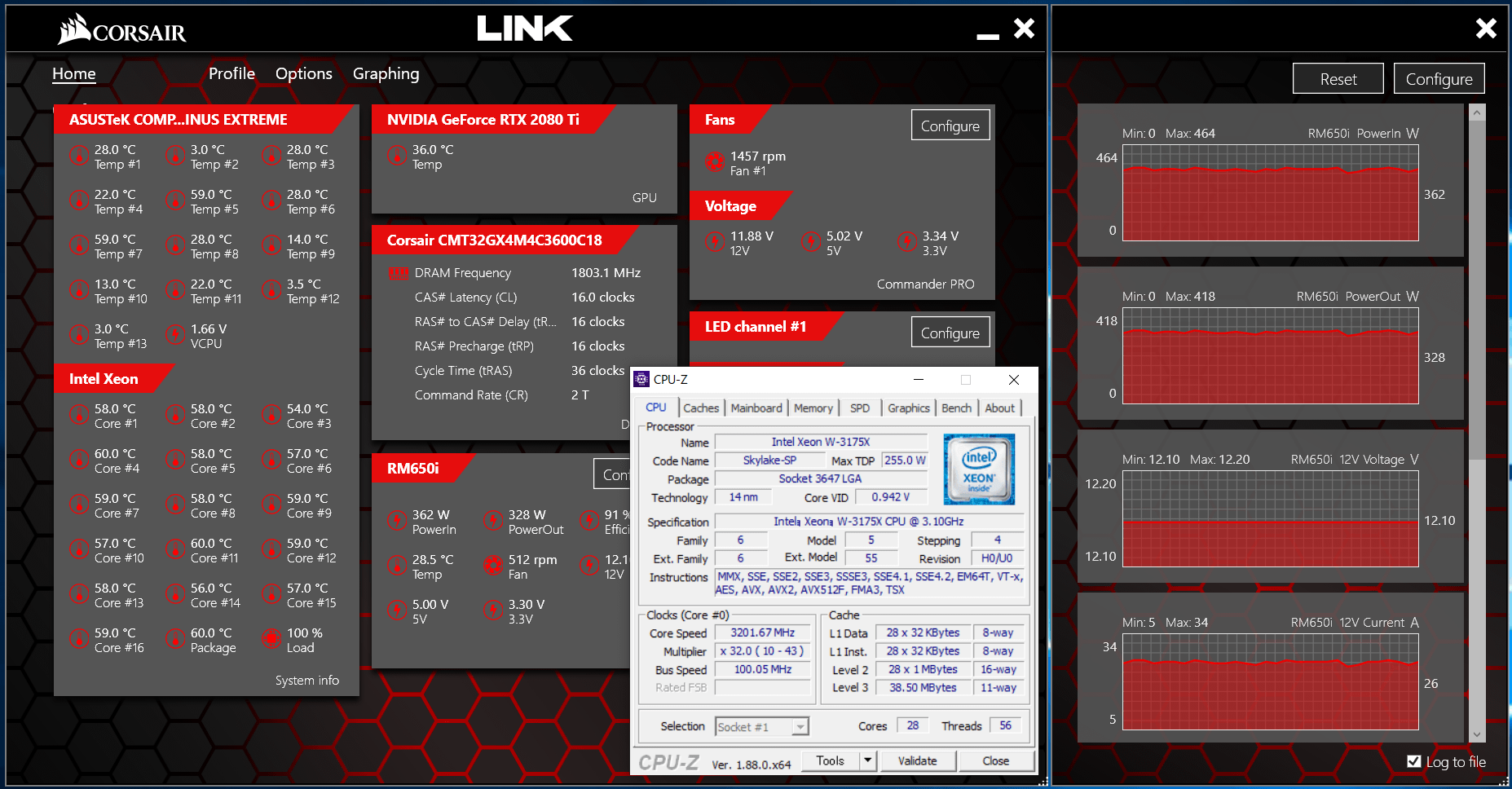Open the Home tab in Corsair Link
The width and height of the screenshot is (1512, 789).
tap(74, 73)
